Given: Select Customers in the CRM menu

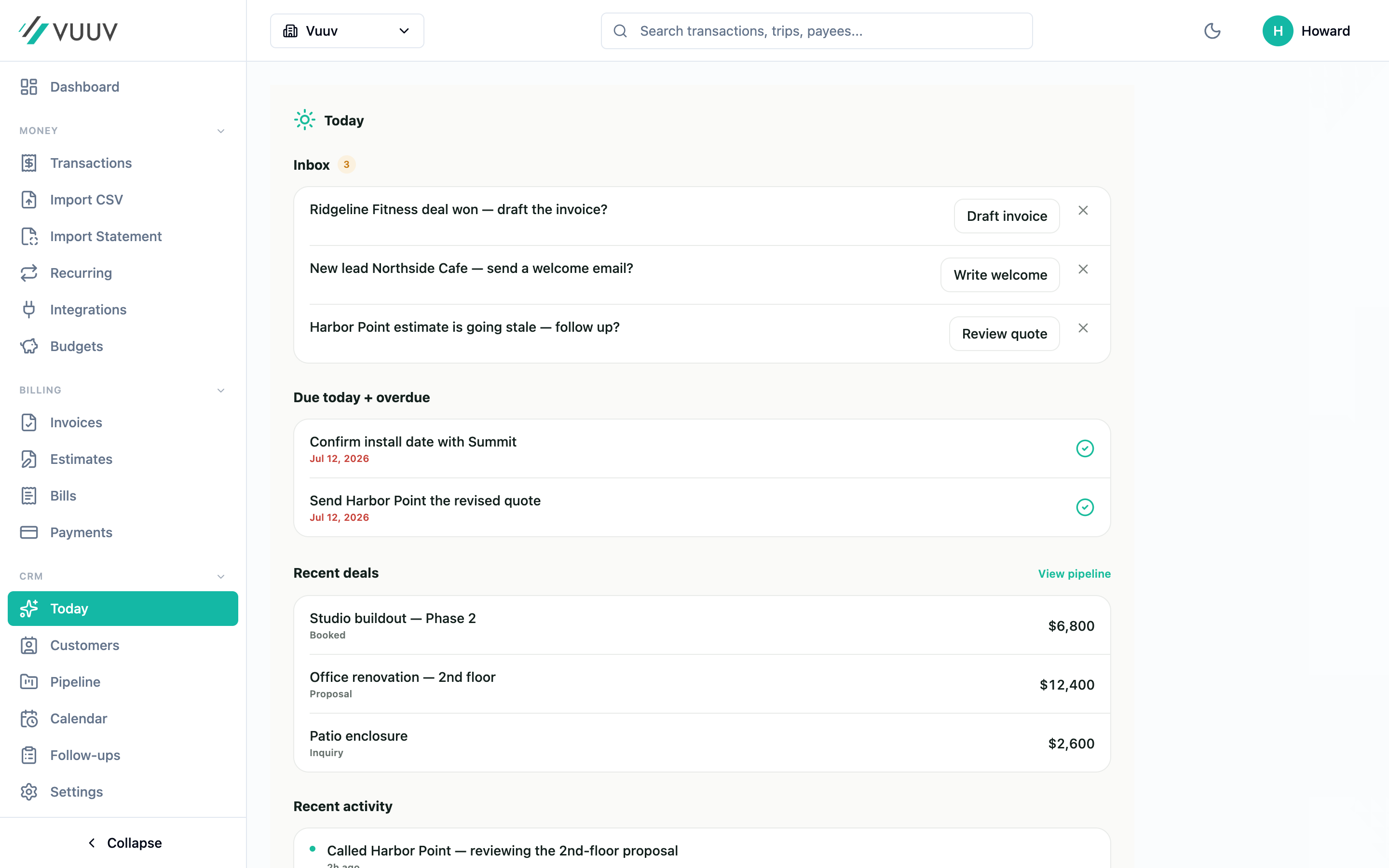Looking at the screenshot, I should (123, 645).
